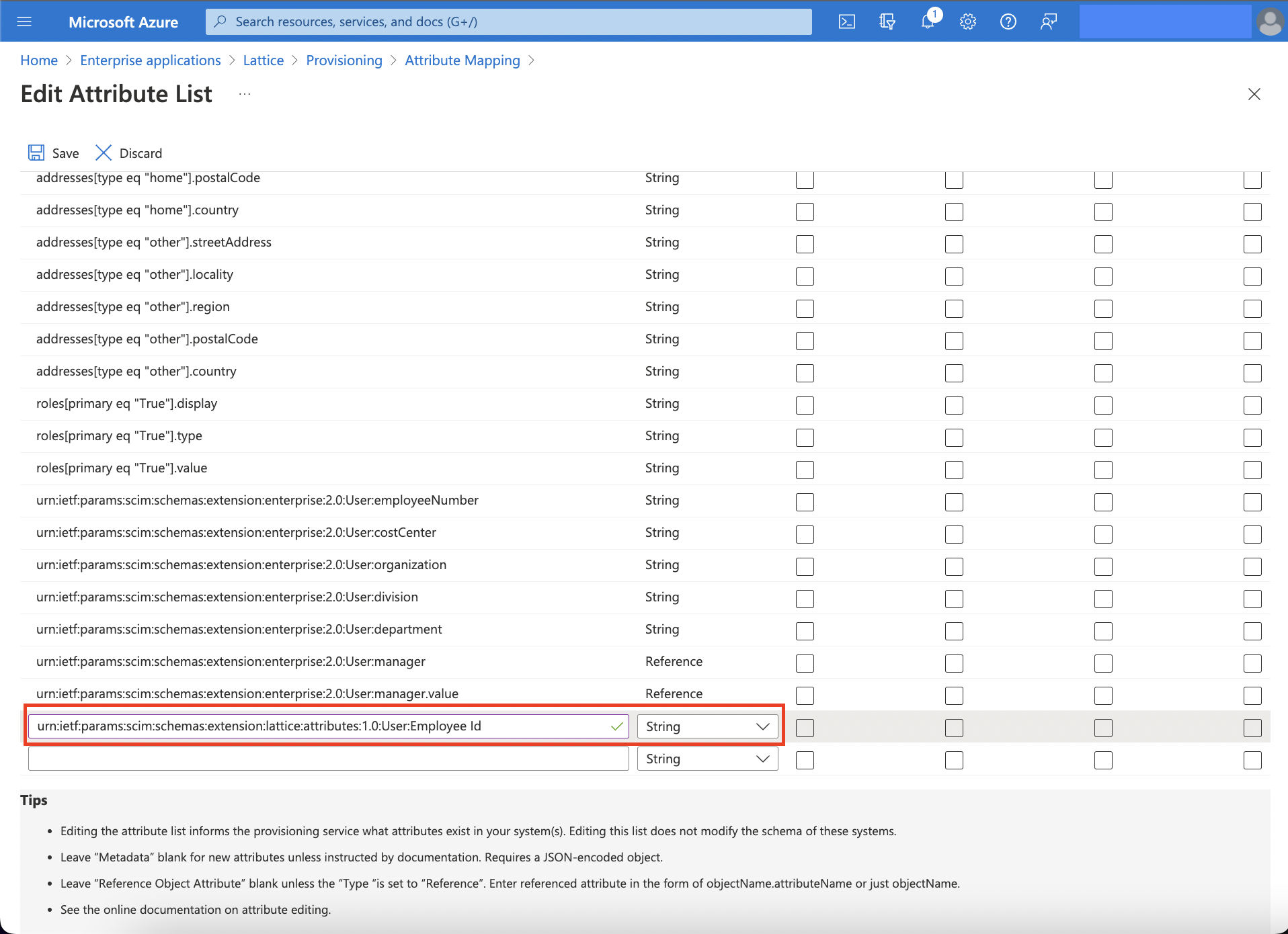Viewport: 1288px width, 934px height.
Task: Open the help pane question mark icon
Action: point(1008,21)
